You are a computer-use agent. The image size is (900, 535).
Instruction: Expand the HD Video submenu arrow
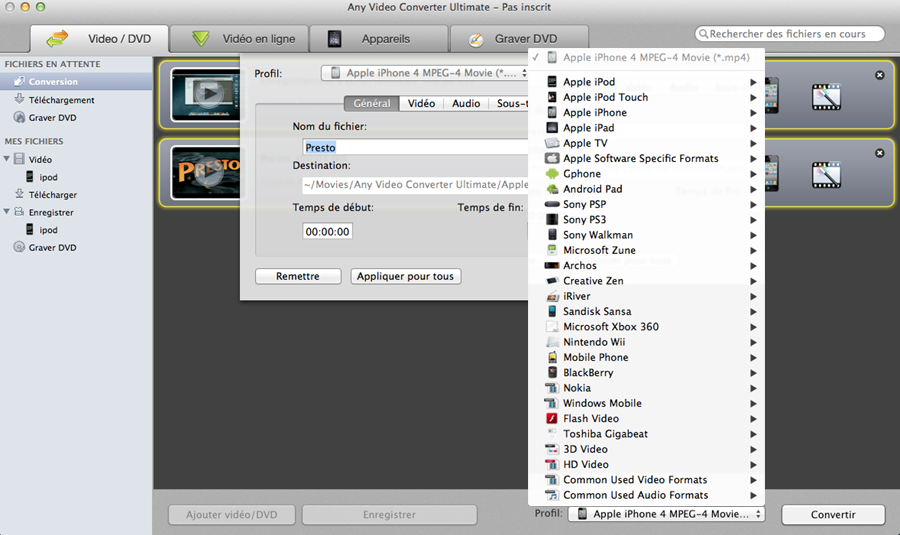pos(753,464)
